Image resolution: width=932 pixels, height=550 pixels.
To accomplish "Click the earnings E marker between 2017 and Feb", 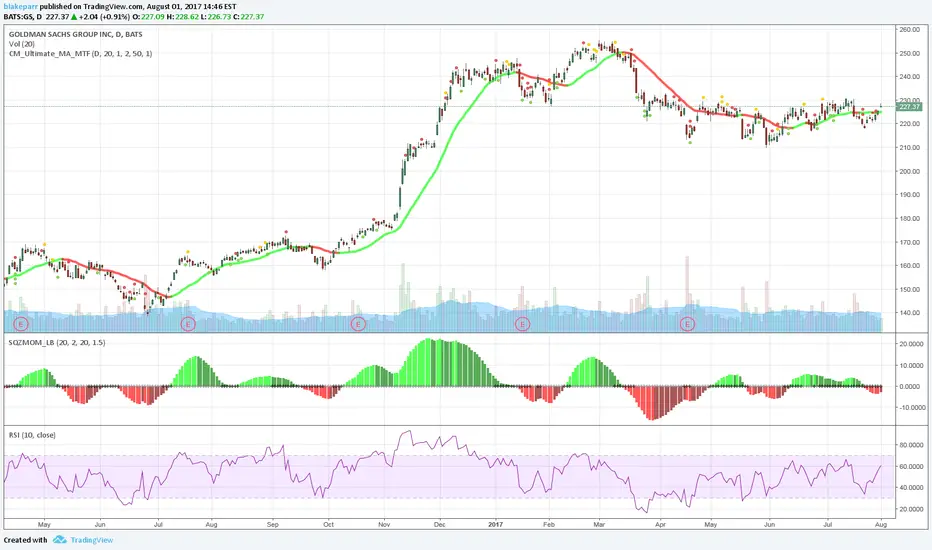I will (x=522, y=324).
